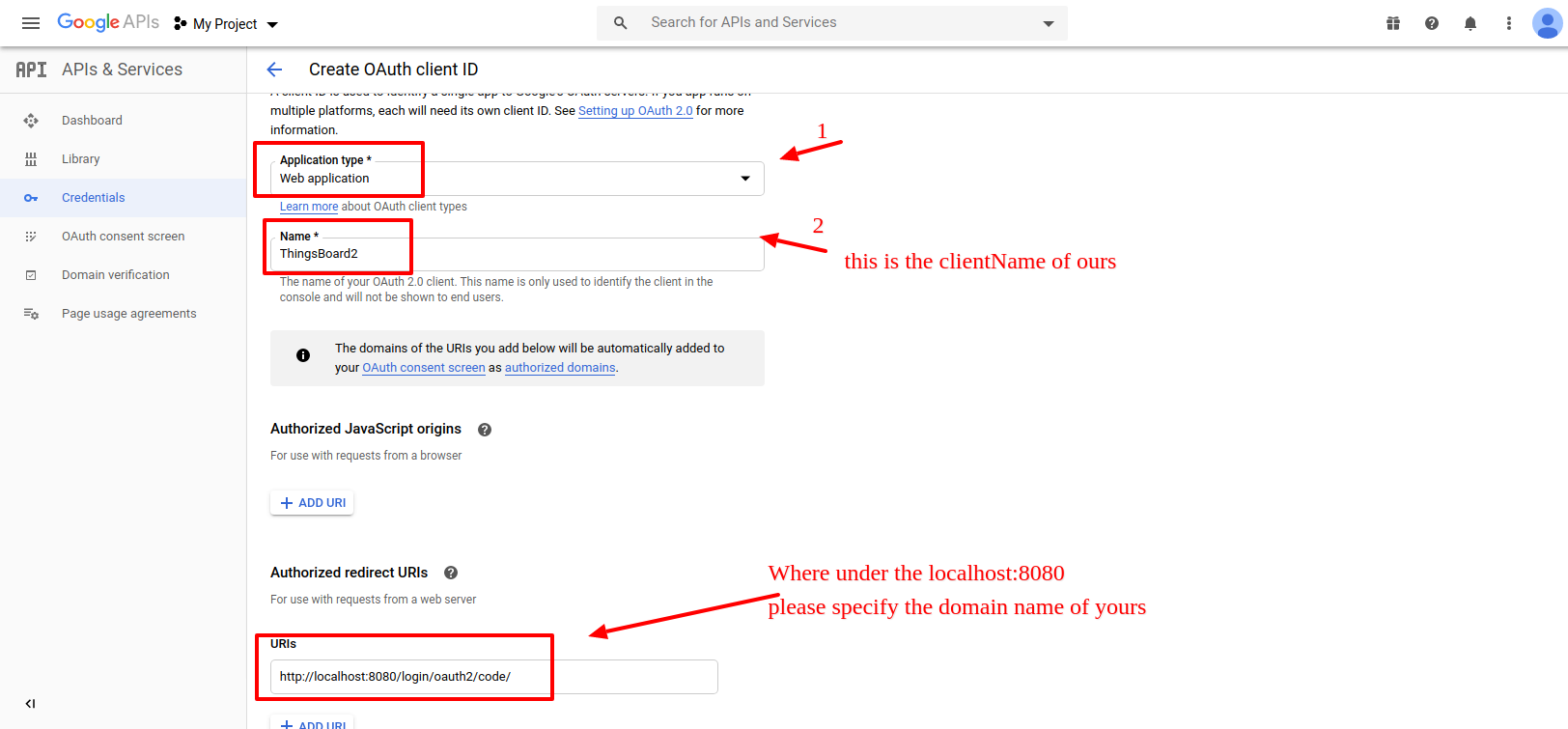Image resolution: width=1568 pixels, height=729 pixels.
Task: Click help icon next to Authorized JavaScript origins
Action: (485, 430)
